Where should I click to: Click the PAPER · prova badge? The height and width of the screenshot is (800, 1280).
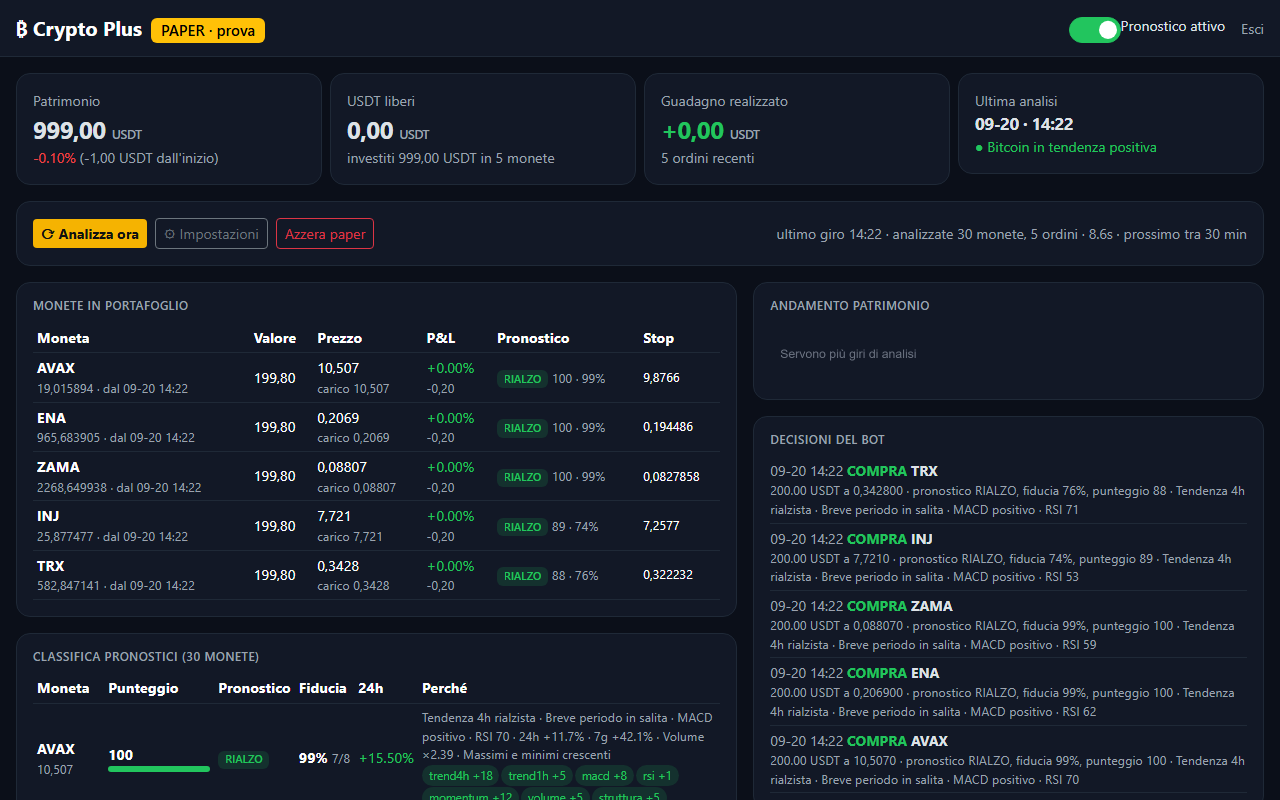[x=208, y=30]
